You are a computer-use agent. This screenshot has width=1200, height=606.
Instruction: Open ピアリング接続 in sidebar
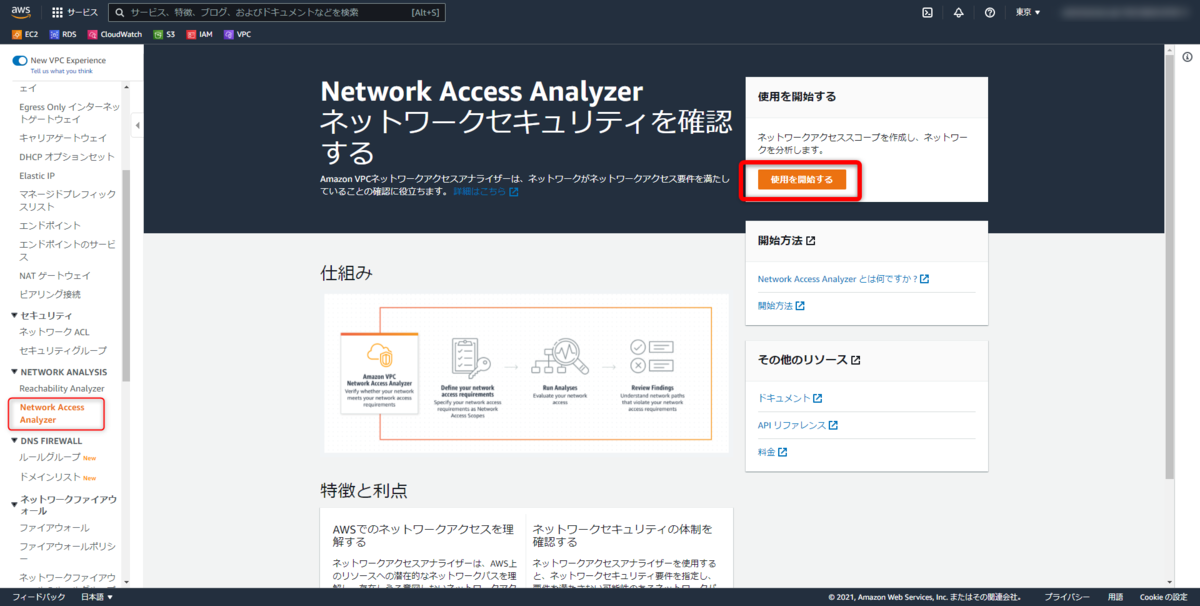click(50, 294)
